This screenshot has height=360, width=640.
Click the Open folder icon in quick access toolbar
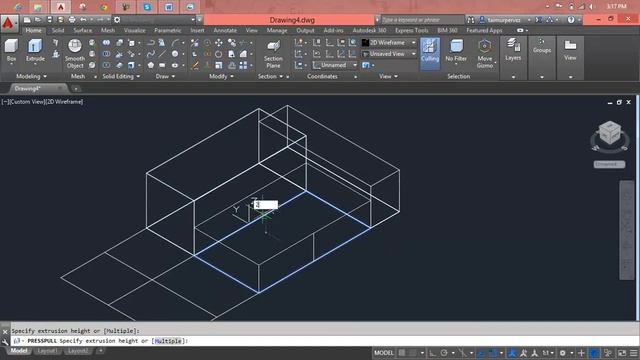(x=38, y=20)
